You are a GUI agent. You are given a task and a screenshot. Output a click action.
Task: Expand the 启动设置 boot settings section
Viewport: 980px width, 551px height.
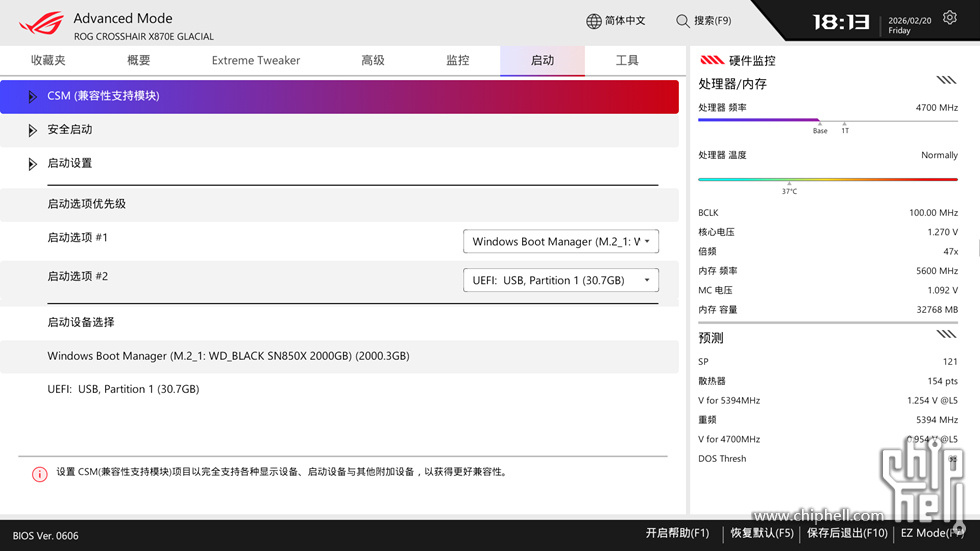(x=33, y=164)
